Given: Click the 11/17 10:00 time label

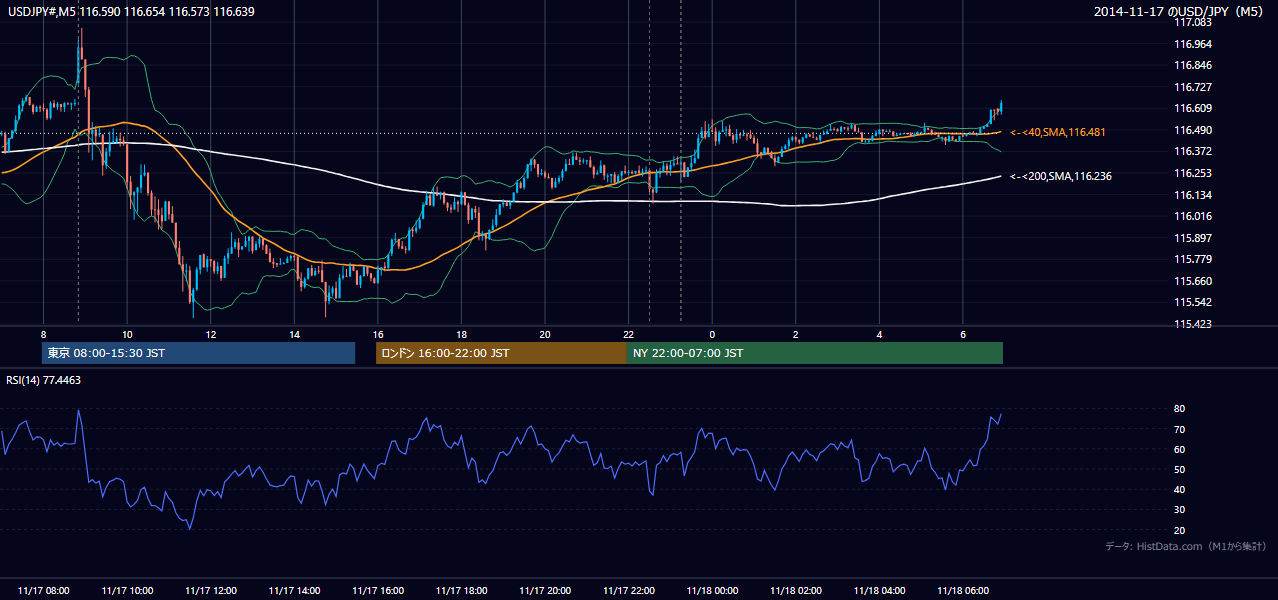Looking at the screenshot, I should (127, 591).
